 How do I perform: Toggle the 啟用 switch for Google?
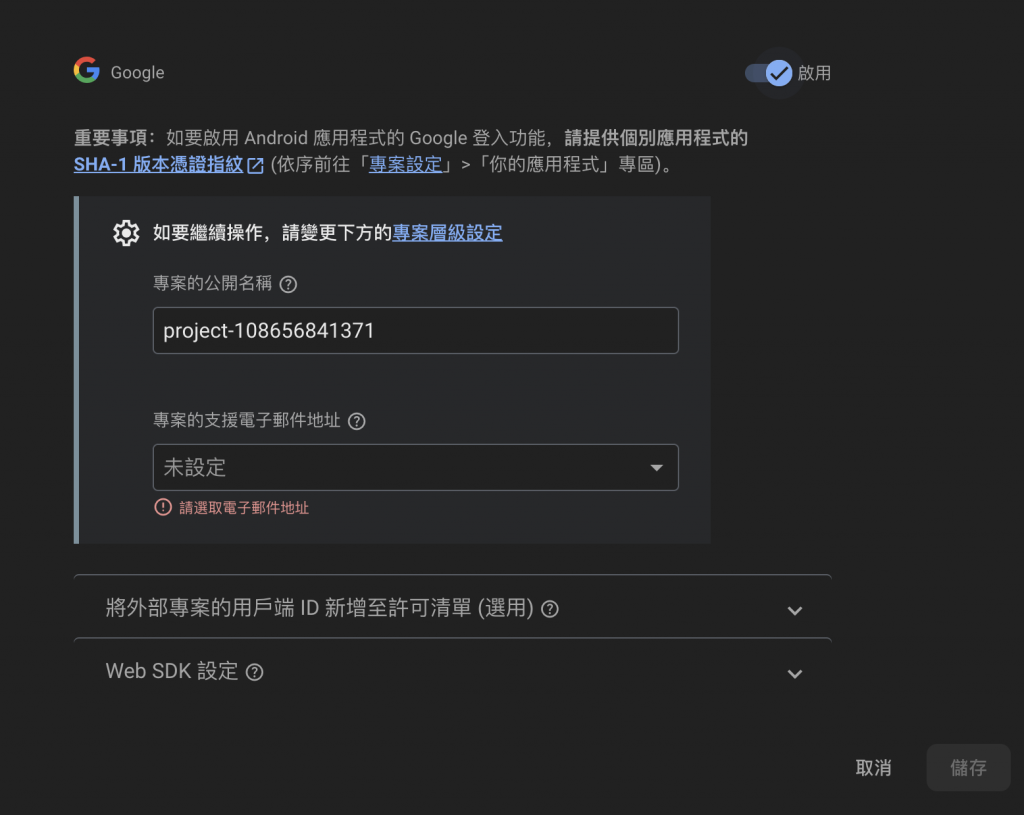point(769,73)
